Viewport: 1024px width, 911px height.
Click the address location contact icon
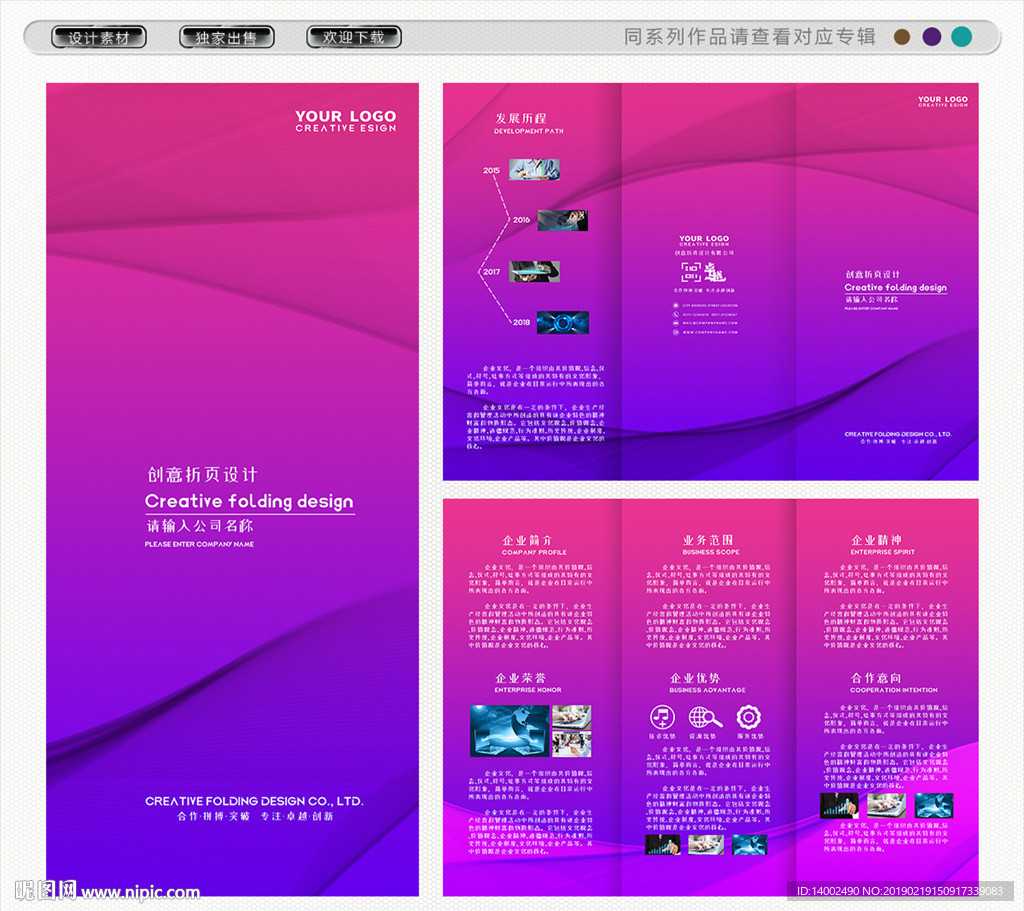[x=675, y=305]
